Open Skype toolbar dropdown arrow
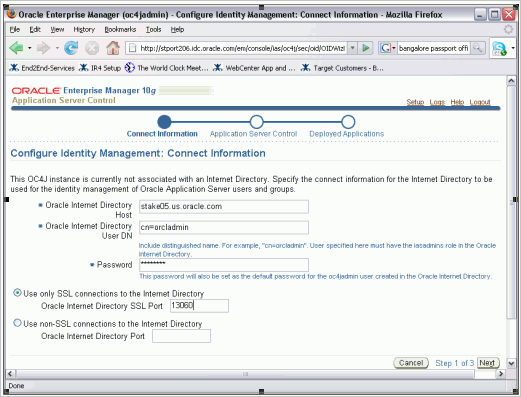The image size is (521, 397). tap(513, 48)
